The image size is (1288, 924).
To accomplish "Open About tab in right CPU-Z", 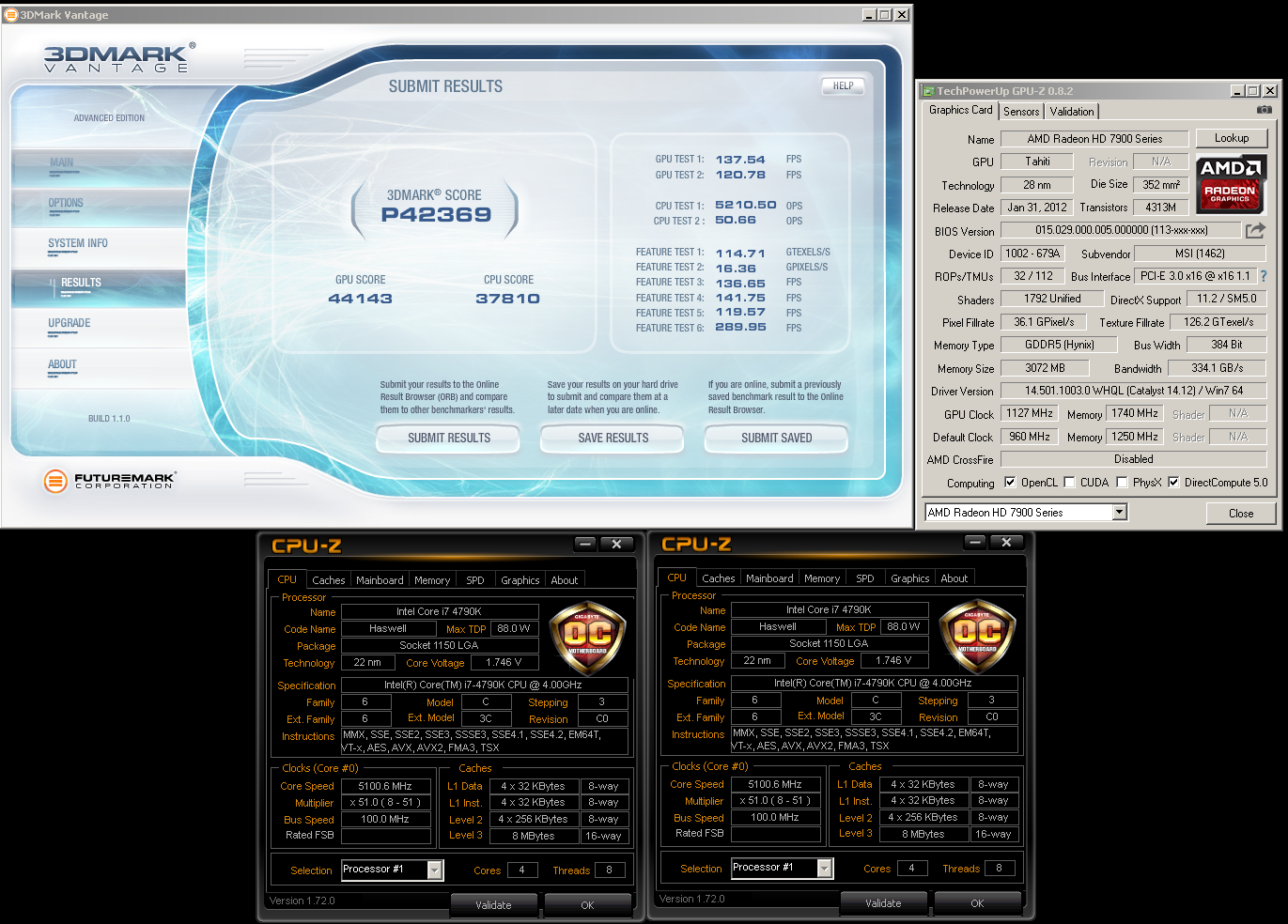I will point(954,578).
